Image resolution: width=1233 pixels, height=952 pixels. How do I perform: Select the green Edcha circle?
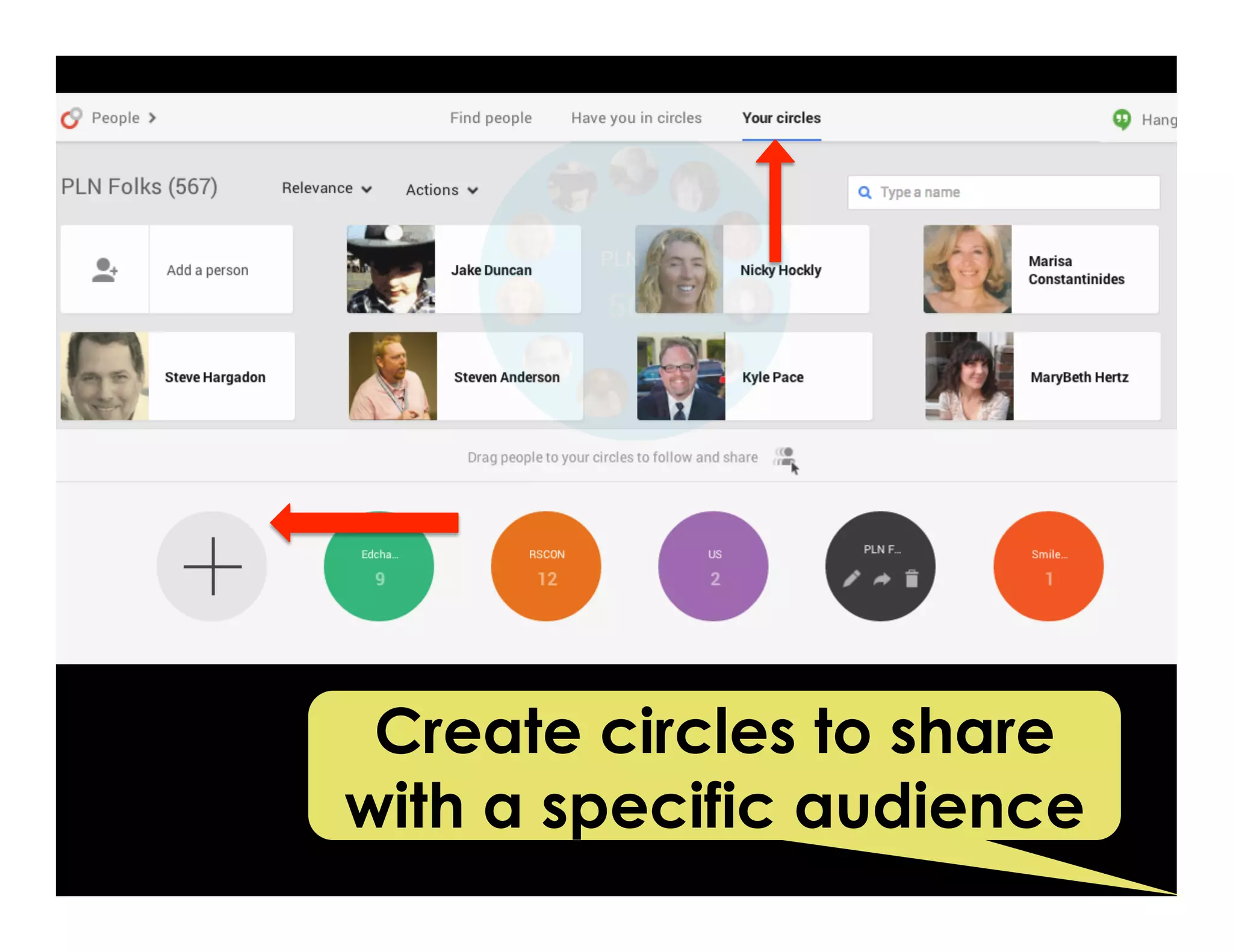click(379, 566)
